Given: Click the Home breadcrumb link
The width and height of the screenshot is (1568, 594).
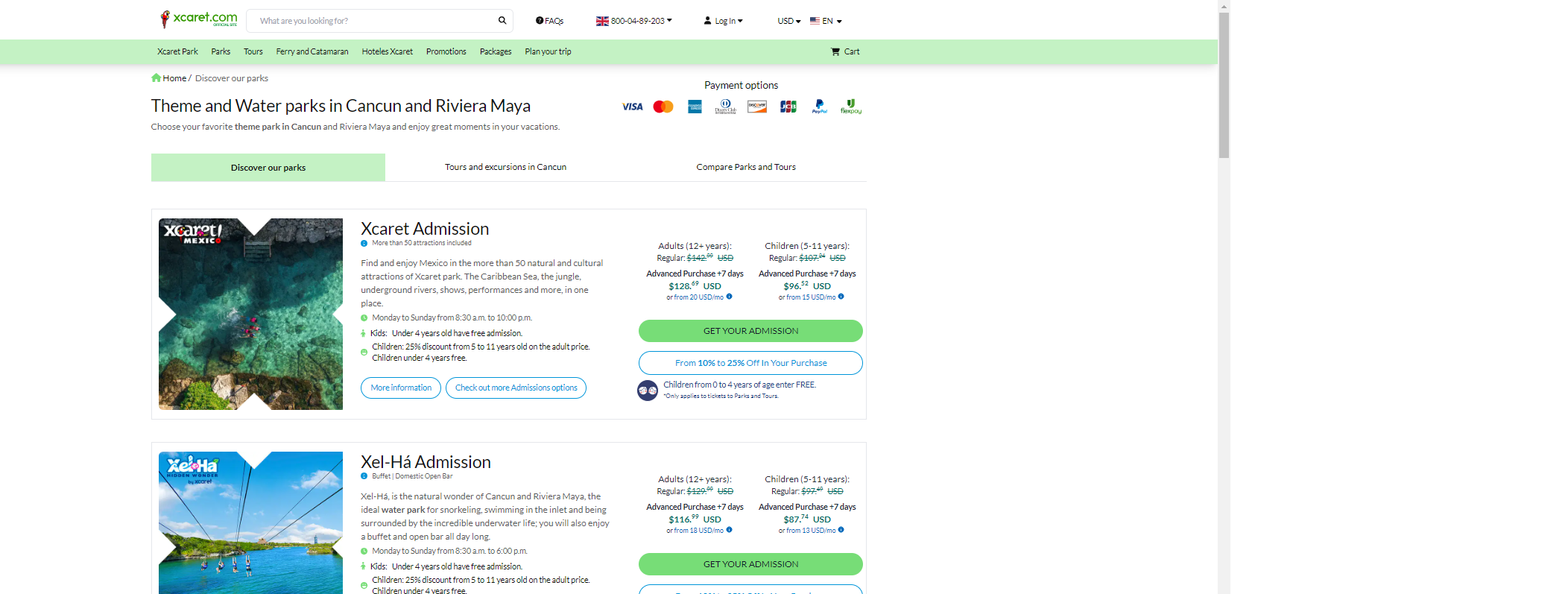Looking at the screenshot, I should [x=174, y=78].
